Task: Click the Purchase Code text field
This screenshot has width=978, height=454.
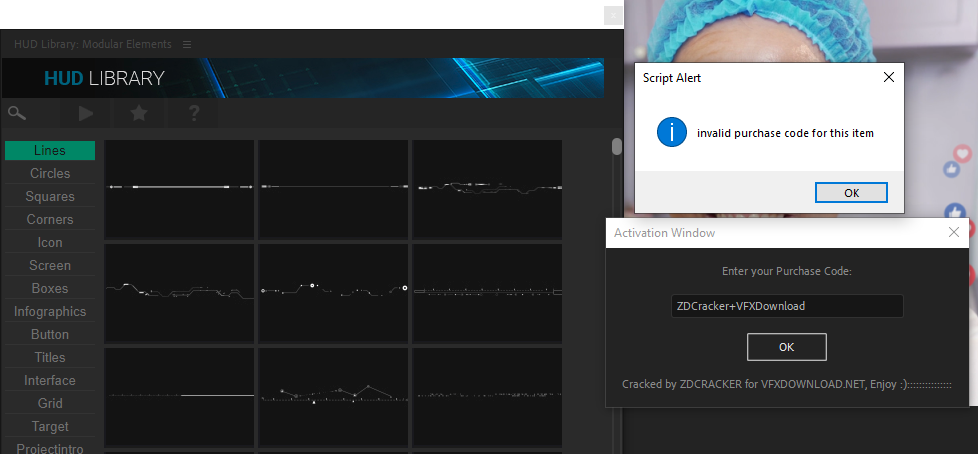Action: (x=786, y=306)
